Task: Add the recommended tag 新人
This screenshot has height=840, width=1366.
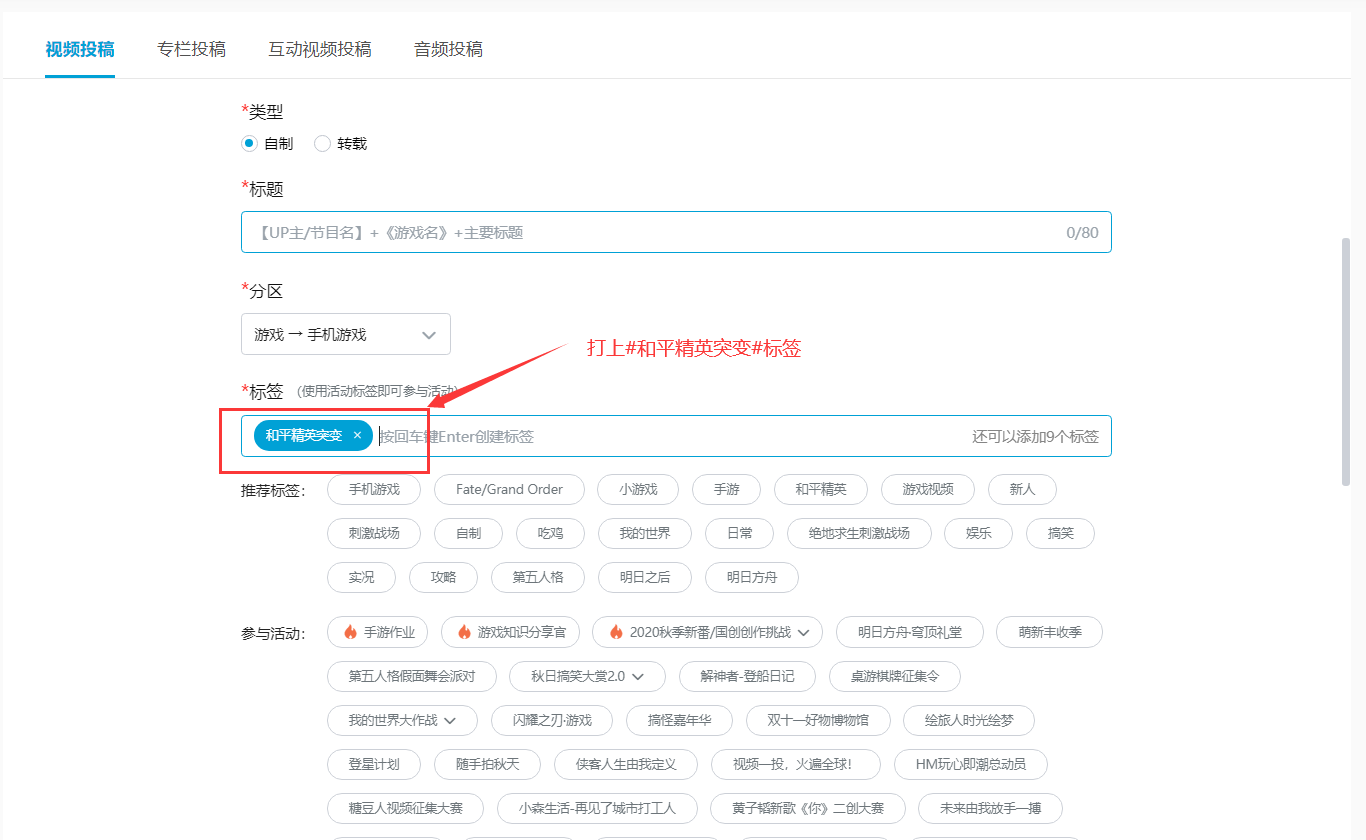Action: pos(1022,489)
